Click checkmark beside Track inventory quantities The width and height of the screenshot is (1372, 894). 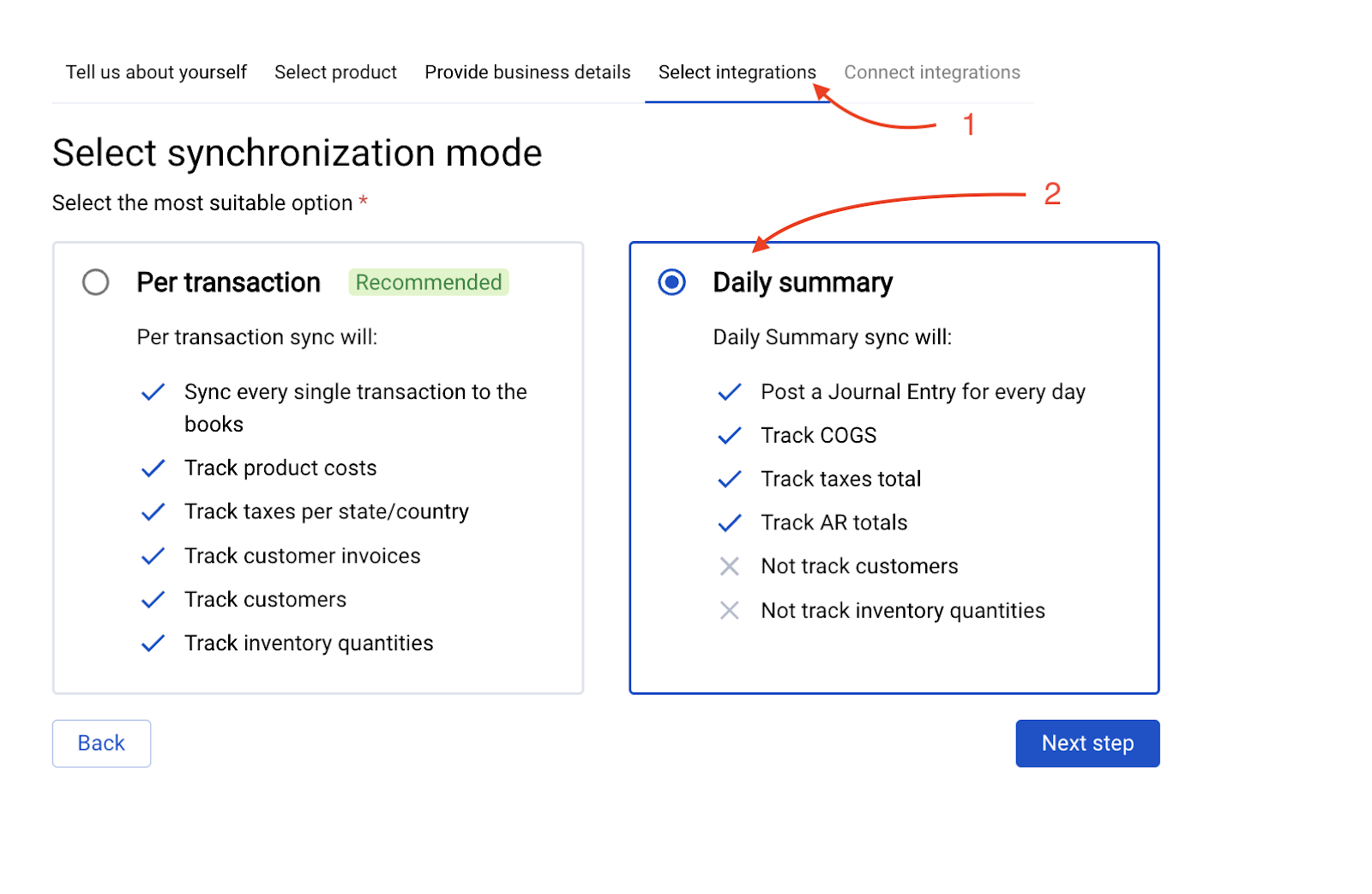click(x=153, y=643)
